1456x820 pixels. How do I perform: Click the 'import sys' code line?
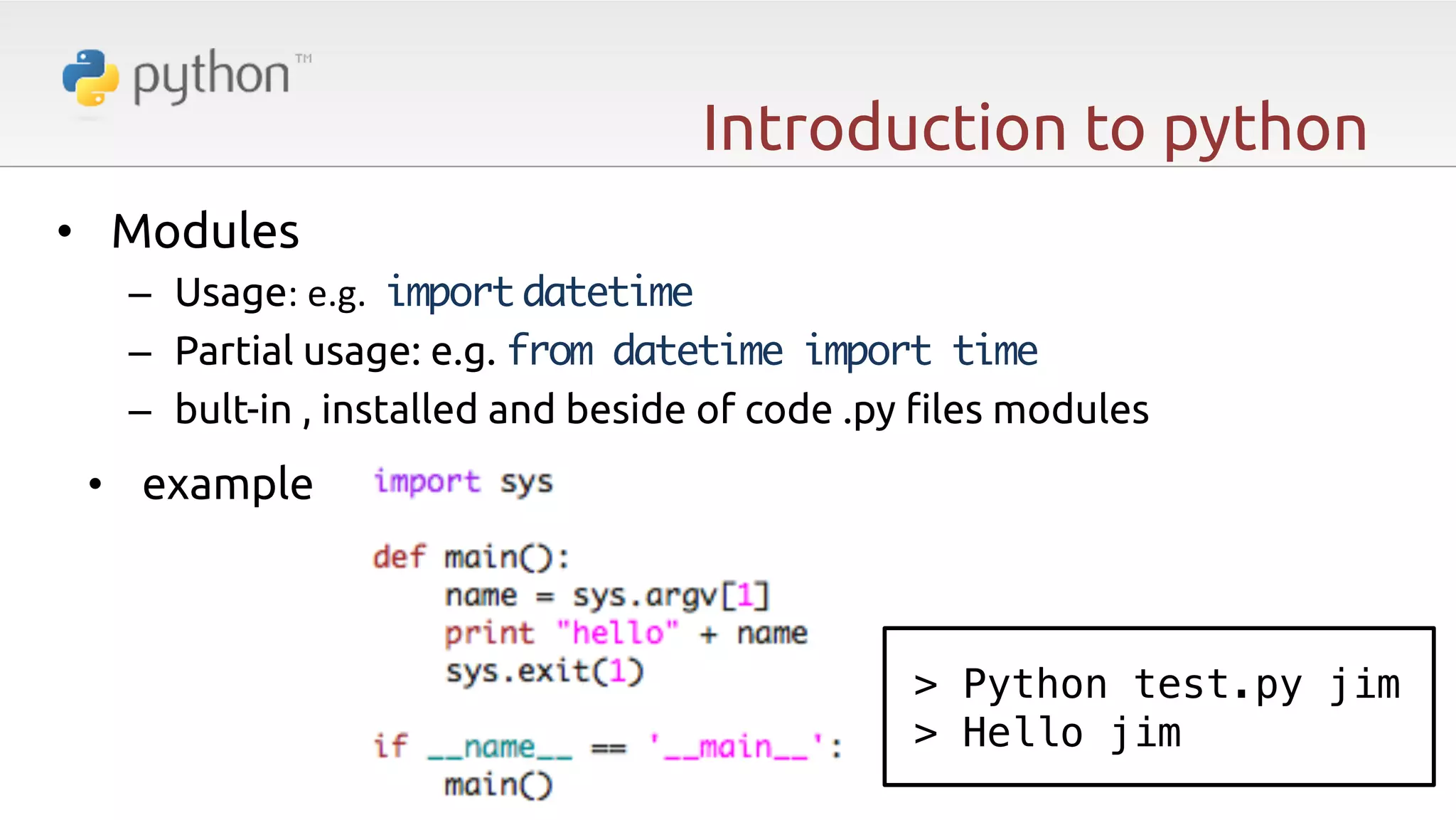click(463, 483)
